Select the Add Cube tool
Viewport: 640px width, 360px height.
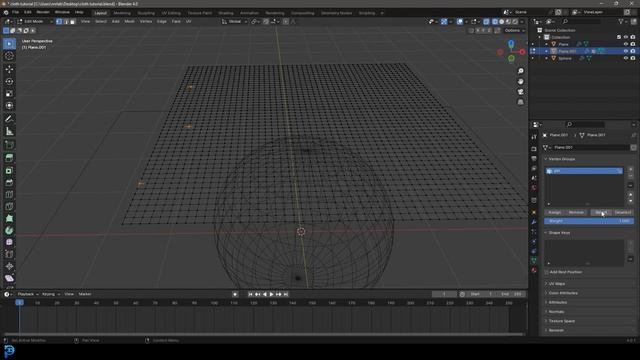pyautogui.click(x=9, y=144)
